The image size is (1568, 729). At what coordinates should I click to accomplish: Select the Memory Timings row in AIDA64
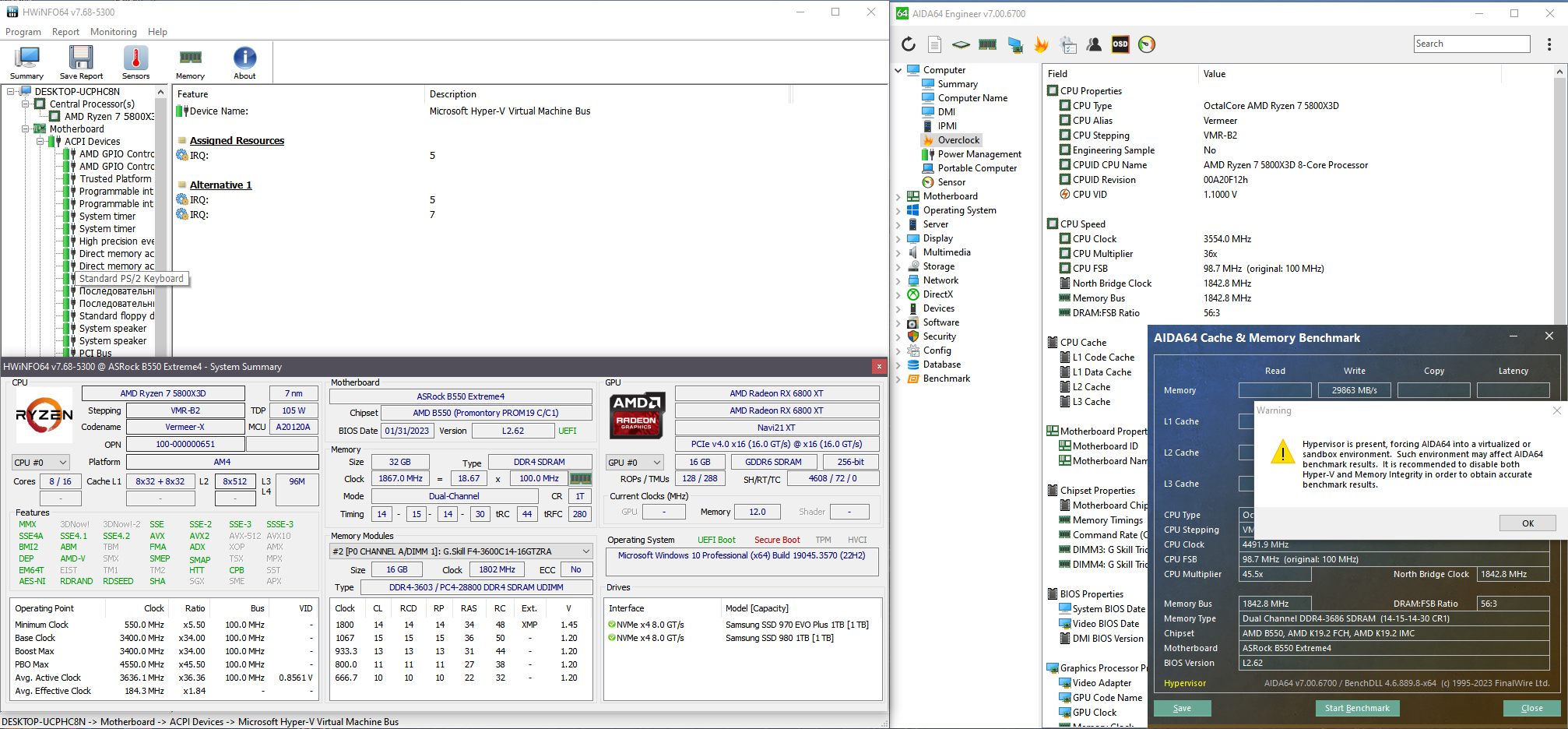[x=1107, y=520]
